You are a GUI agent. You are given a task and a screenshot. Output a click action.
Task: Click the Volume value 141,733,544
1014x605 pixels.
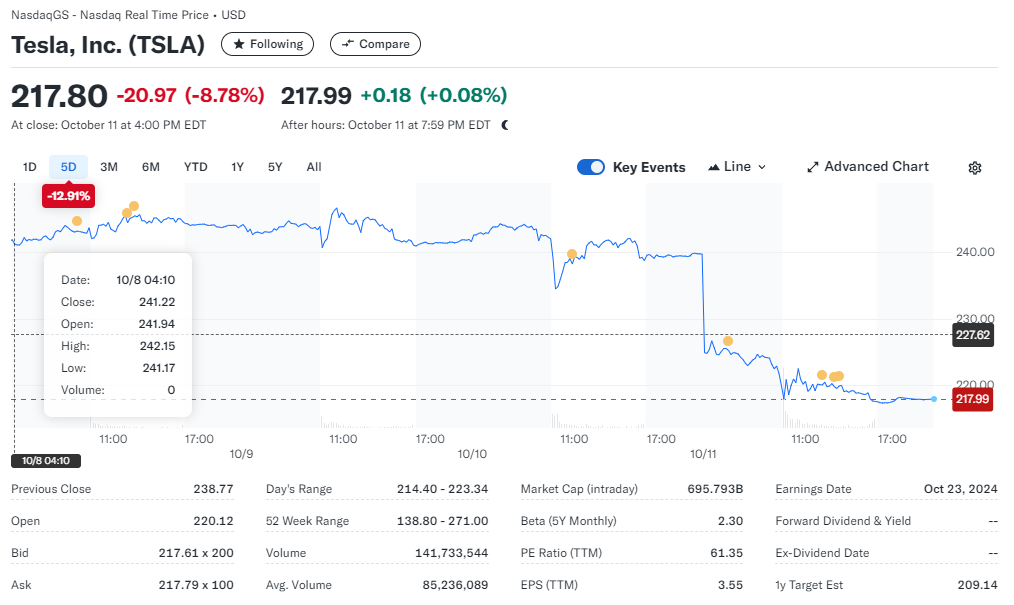451,553
